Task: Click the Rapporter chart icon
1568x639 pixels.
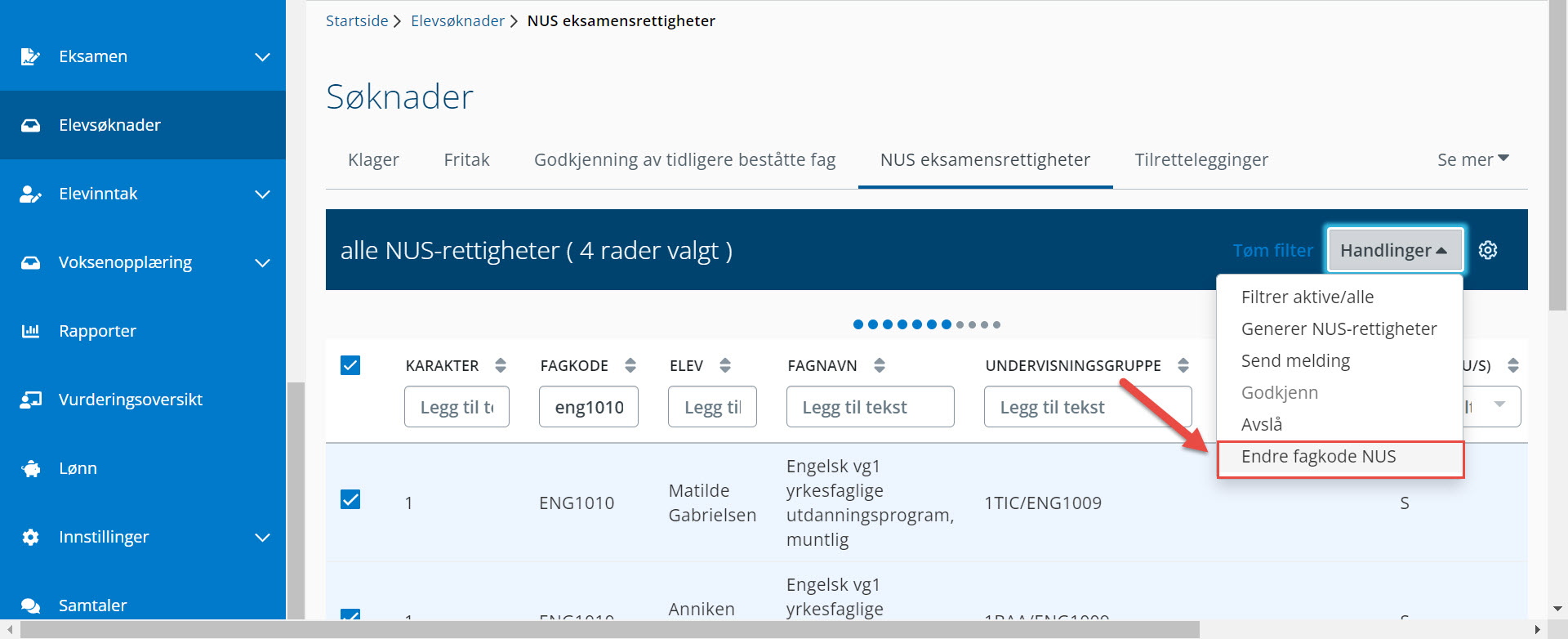Action: click(30, 331)
